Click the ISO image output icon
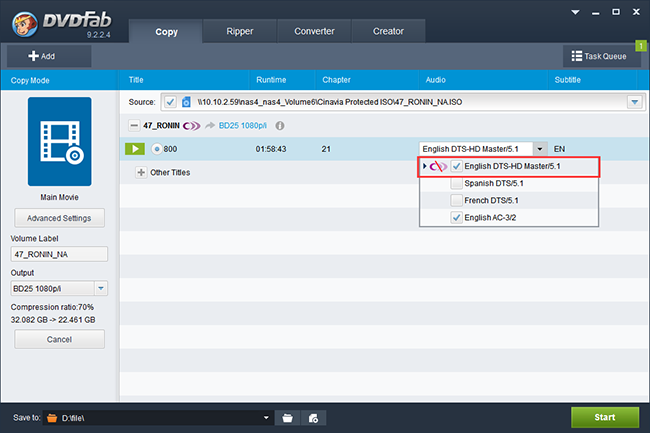 (x=314, y=418)
